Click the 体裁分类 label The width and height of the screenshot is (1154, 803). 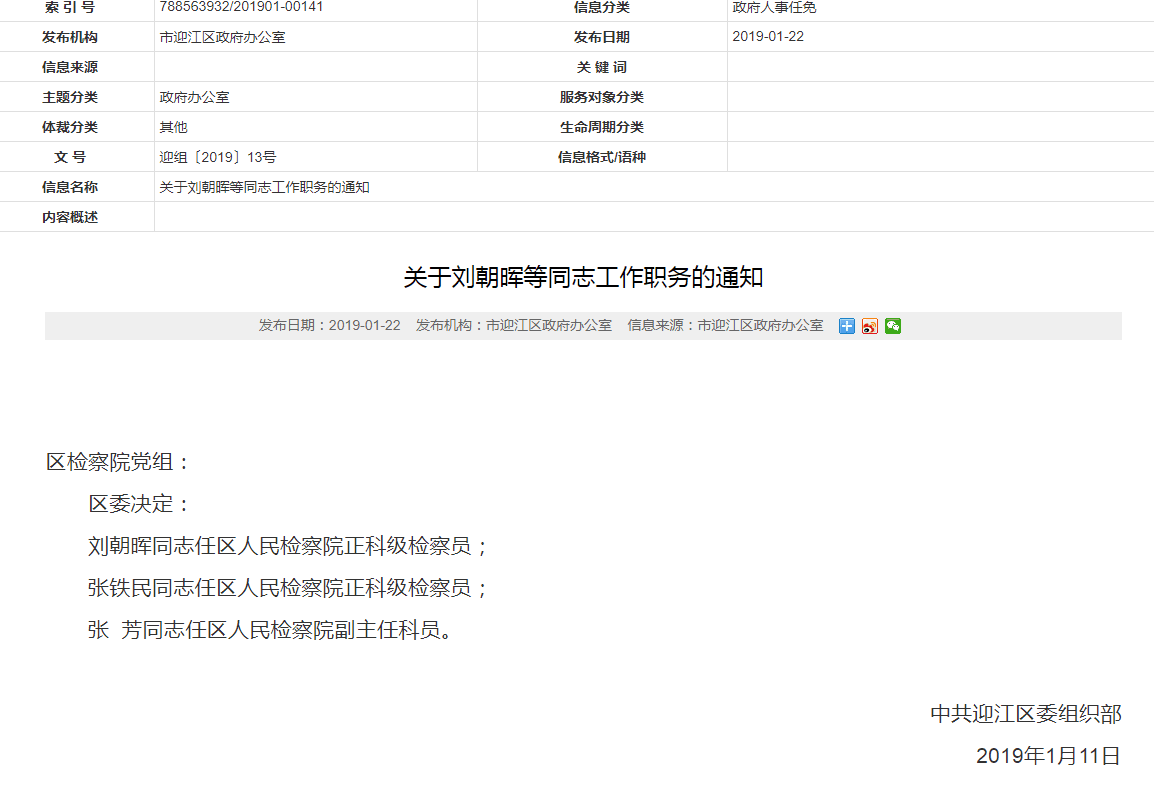click(x=70, y=127)
